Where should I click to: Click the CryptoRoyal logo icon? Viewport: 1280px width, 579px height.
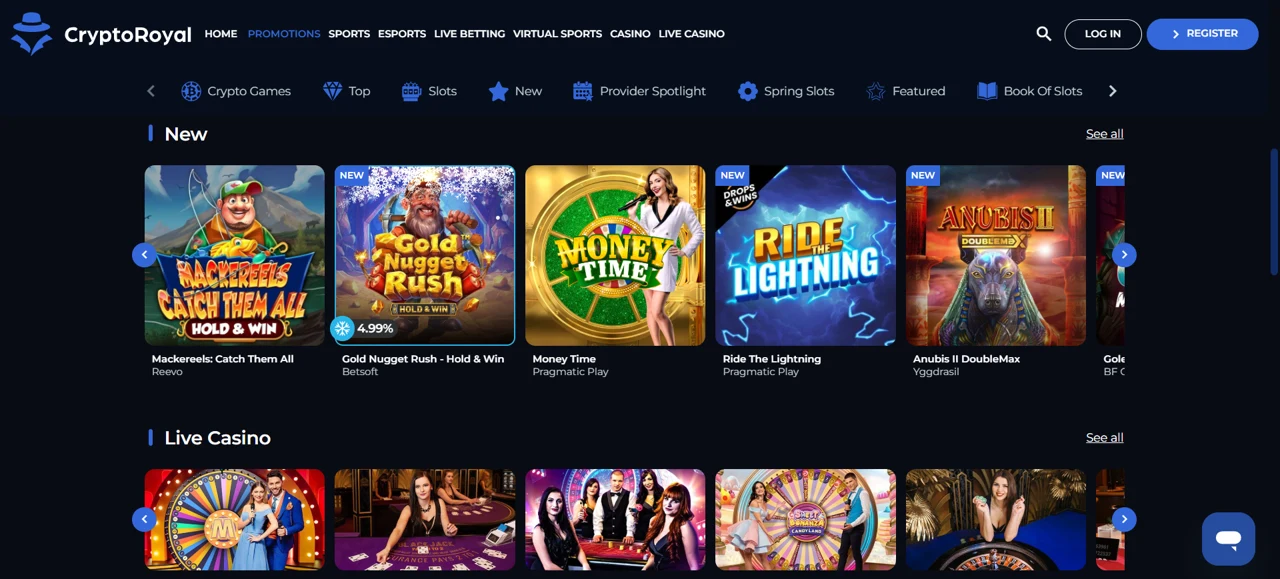point(31,34)
